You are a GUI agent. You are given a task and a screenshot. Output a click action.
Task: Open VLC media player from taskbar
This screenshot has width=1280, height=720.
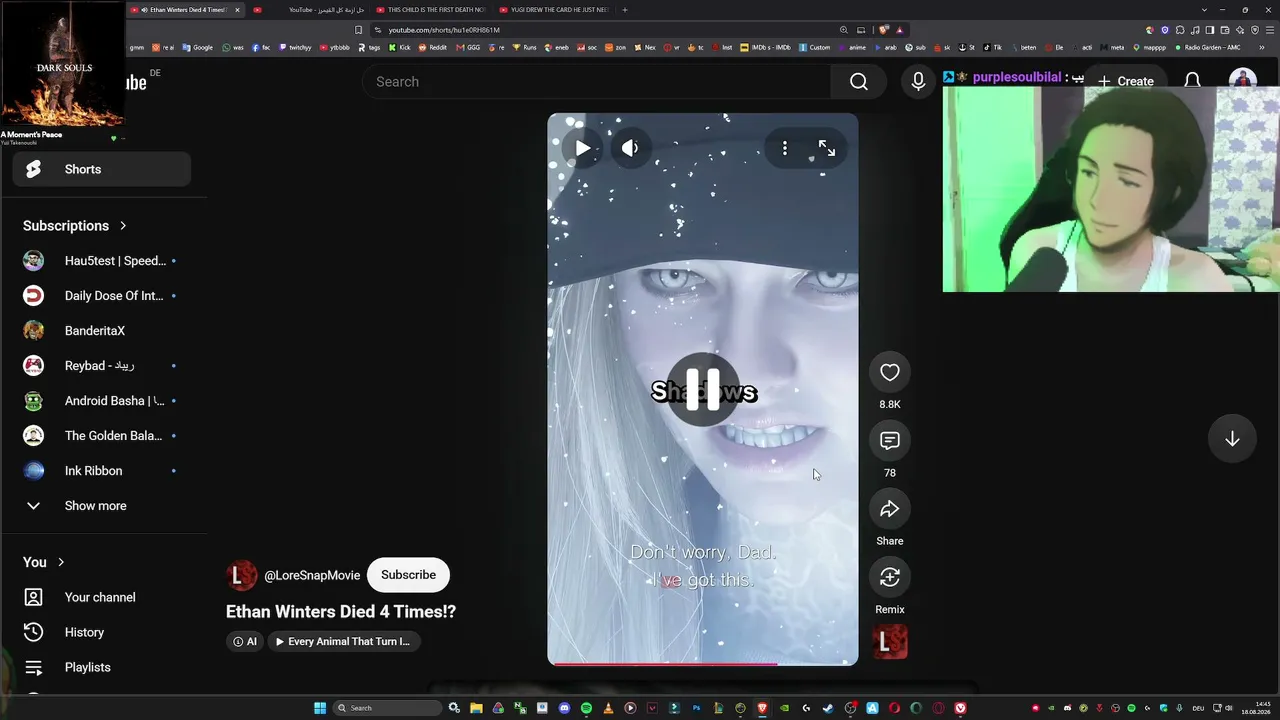[608, 708]
